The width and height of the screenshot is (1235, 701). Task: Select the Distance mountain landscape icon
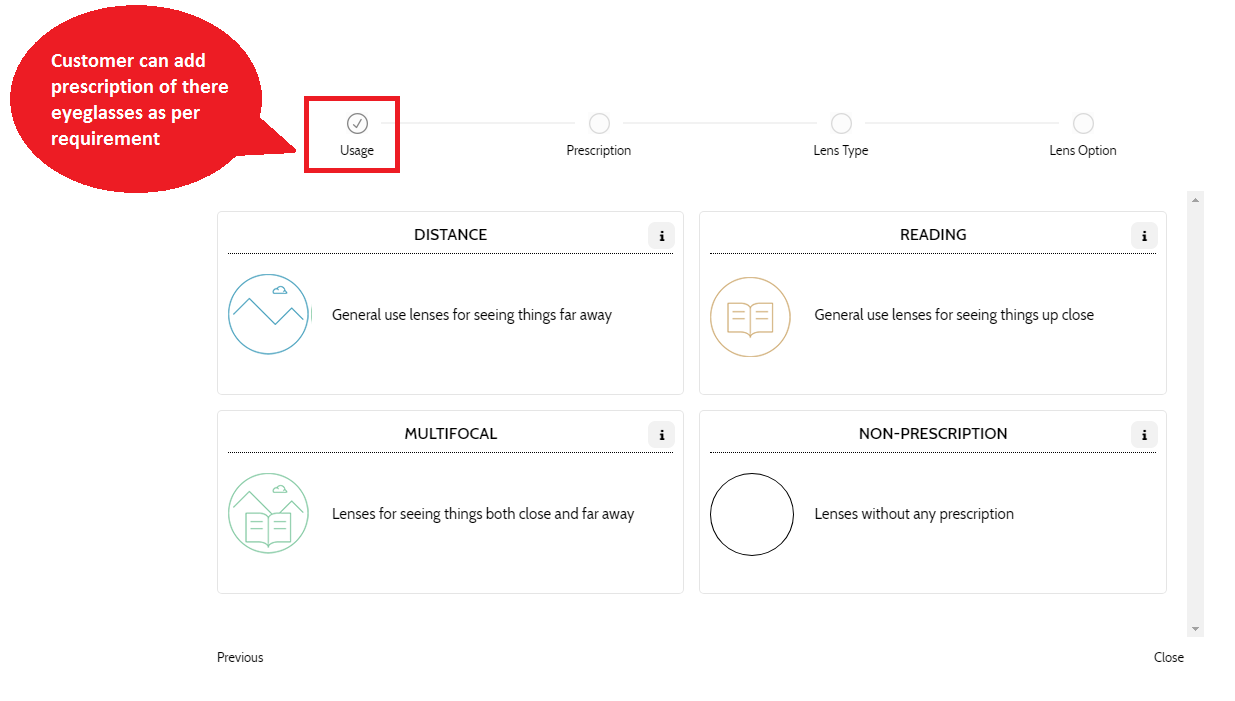(269, 314)
